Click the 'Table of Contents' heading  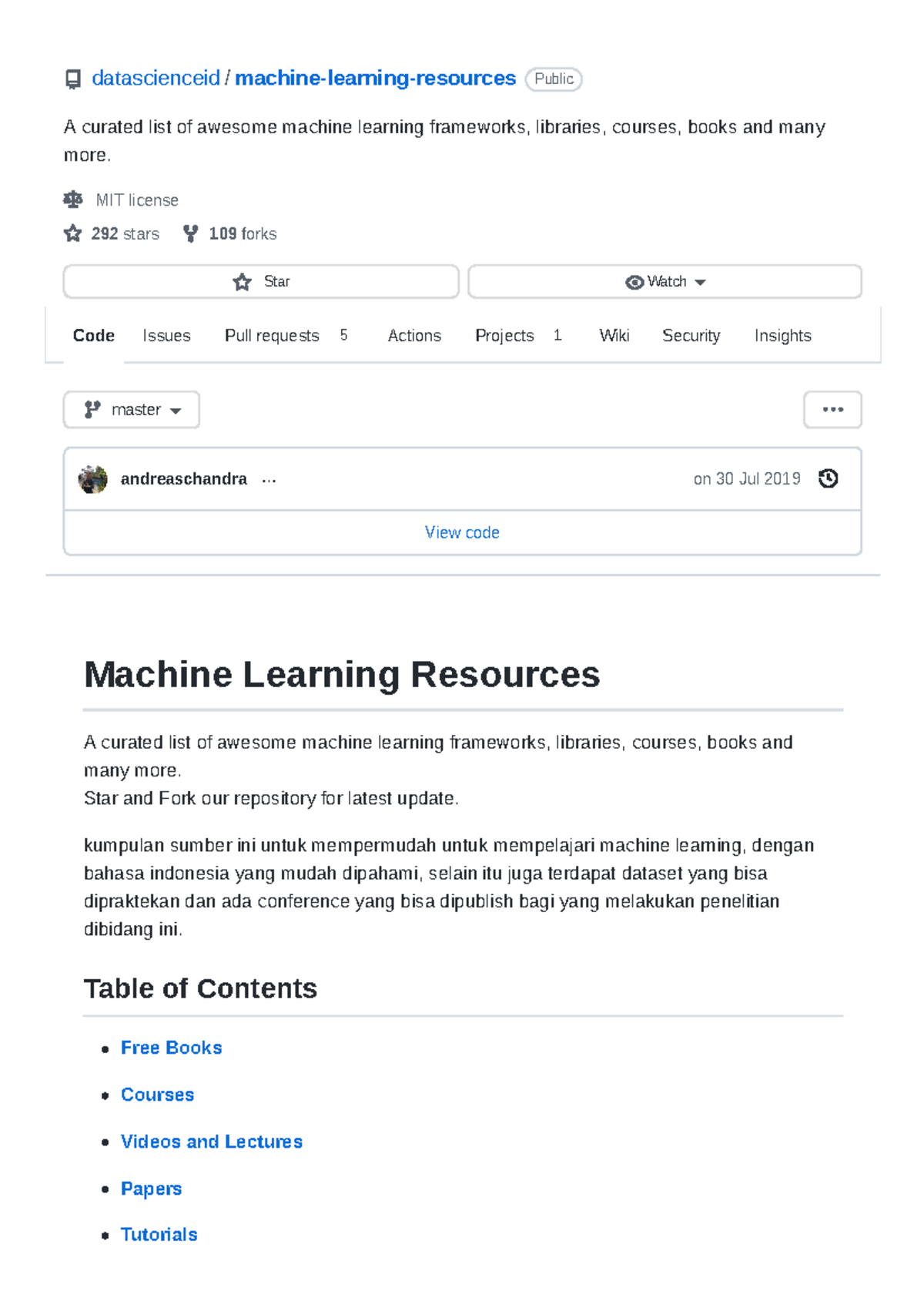(x=200, y=988)
